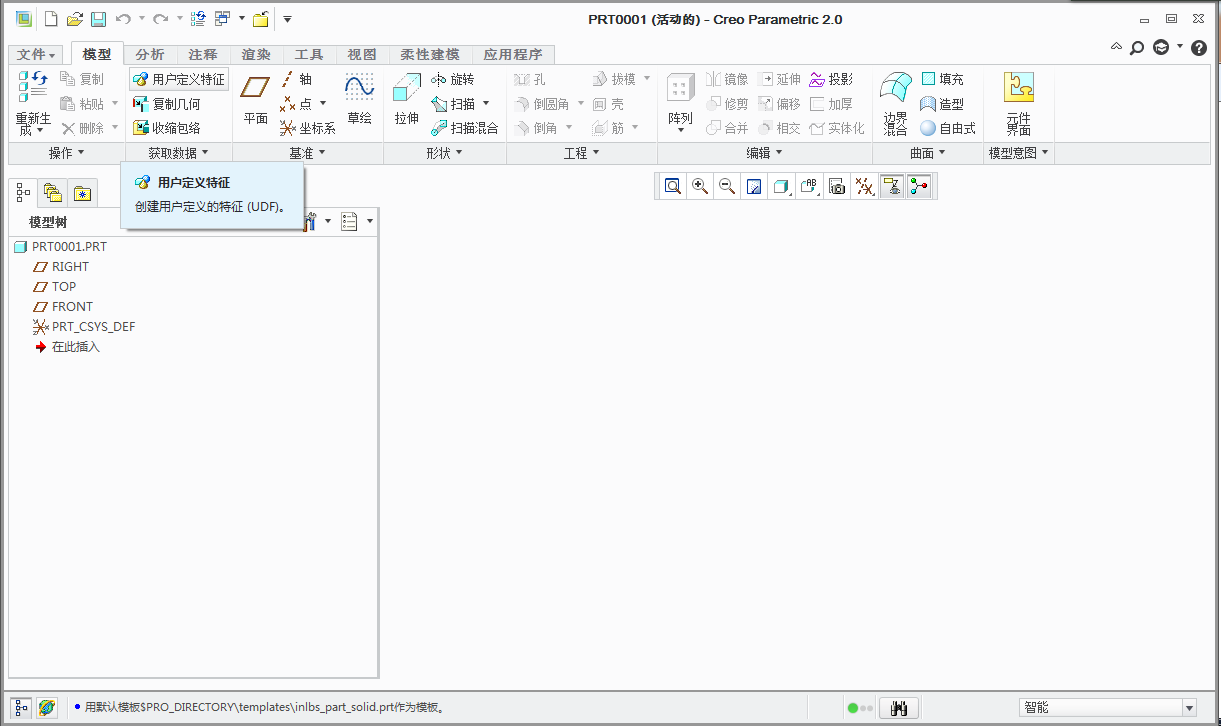Open Help via the question mark icon
Image resolution: width=1221 pixels, height=726 pixels.
[1199, 47]
